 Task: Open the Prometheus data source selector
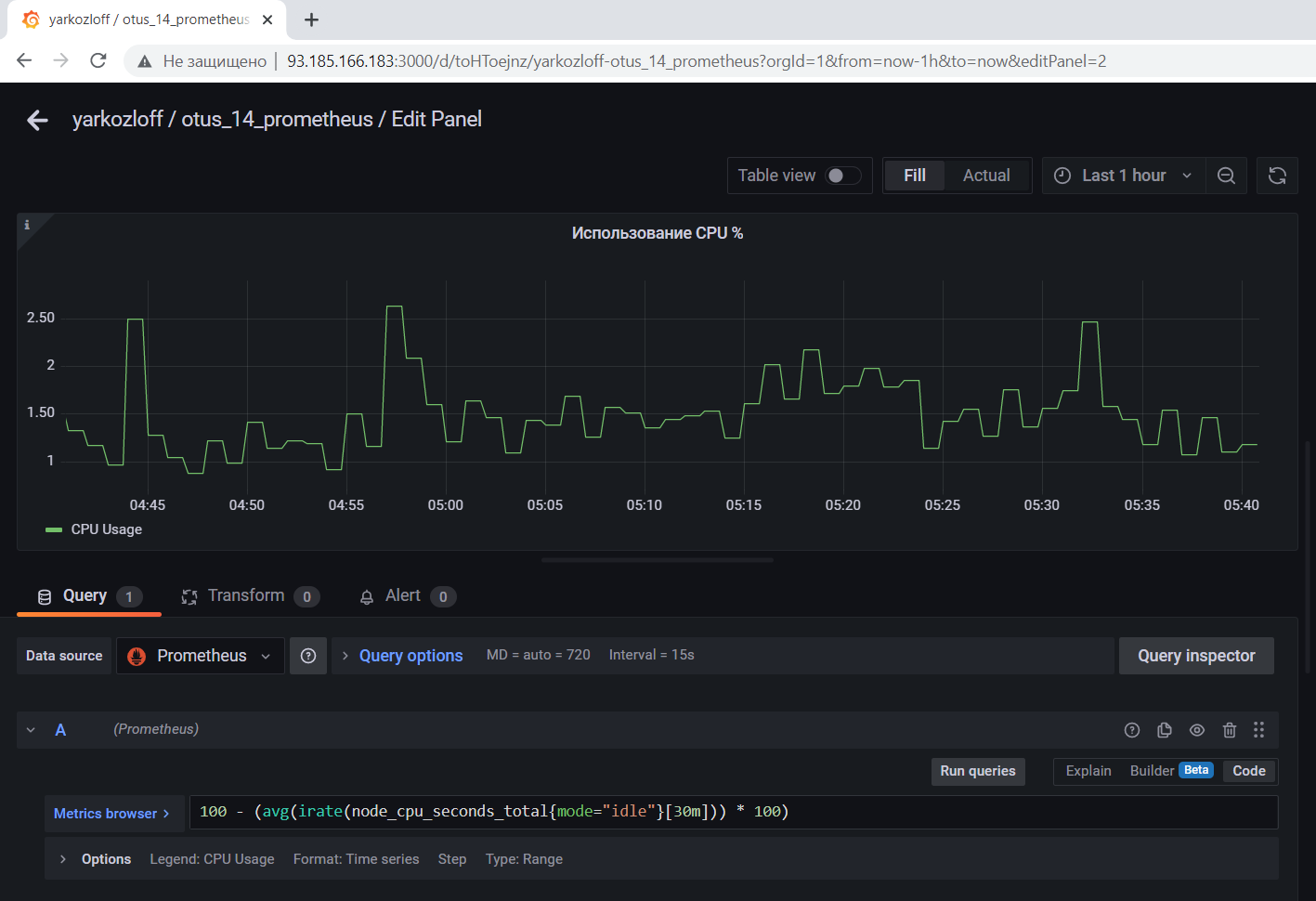click(200, 656)
